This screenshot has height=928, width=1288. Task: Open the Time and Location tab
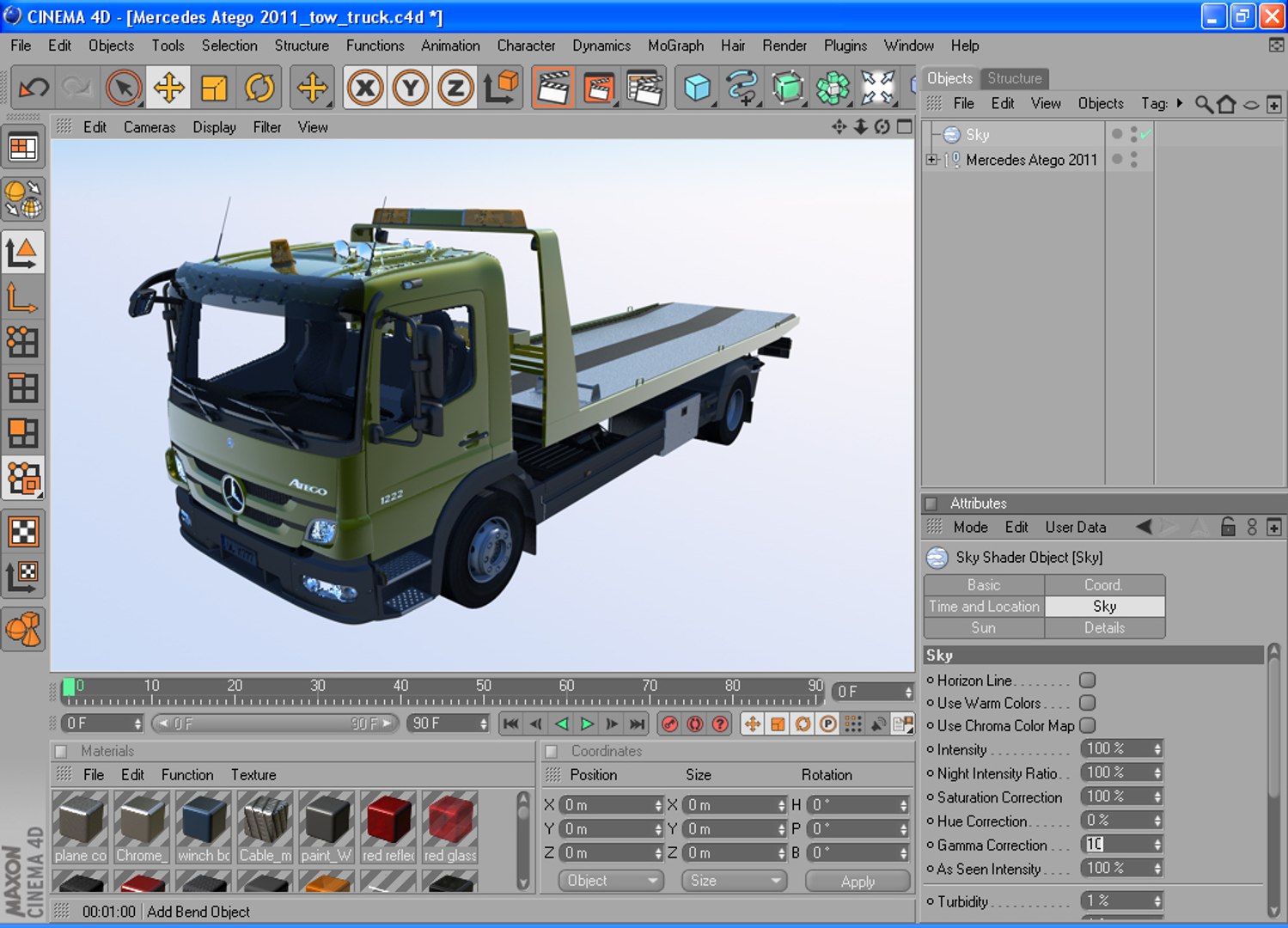(x=984, y=607)
